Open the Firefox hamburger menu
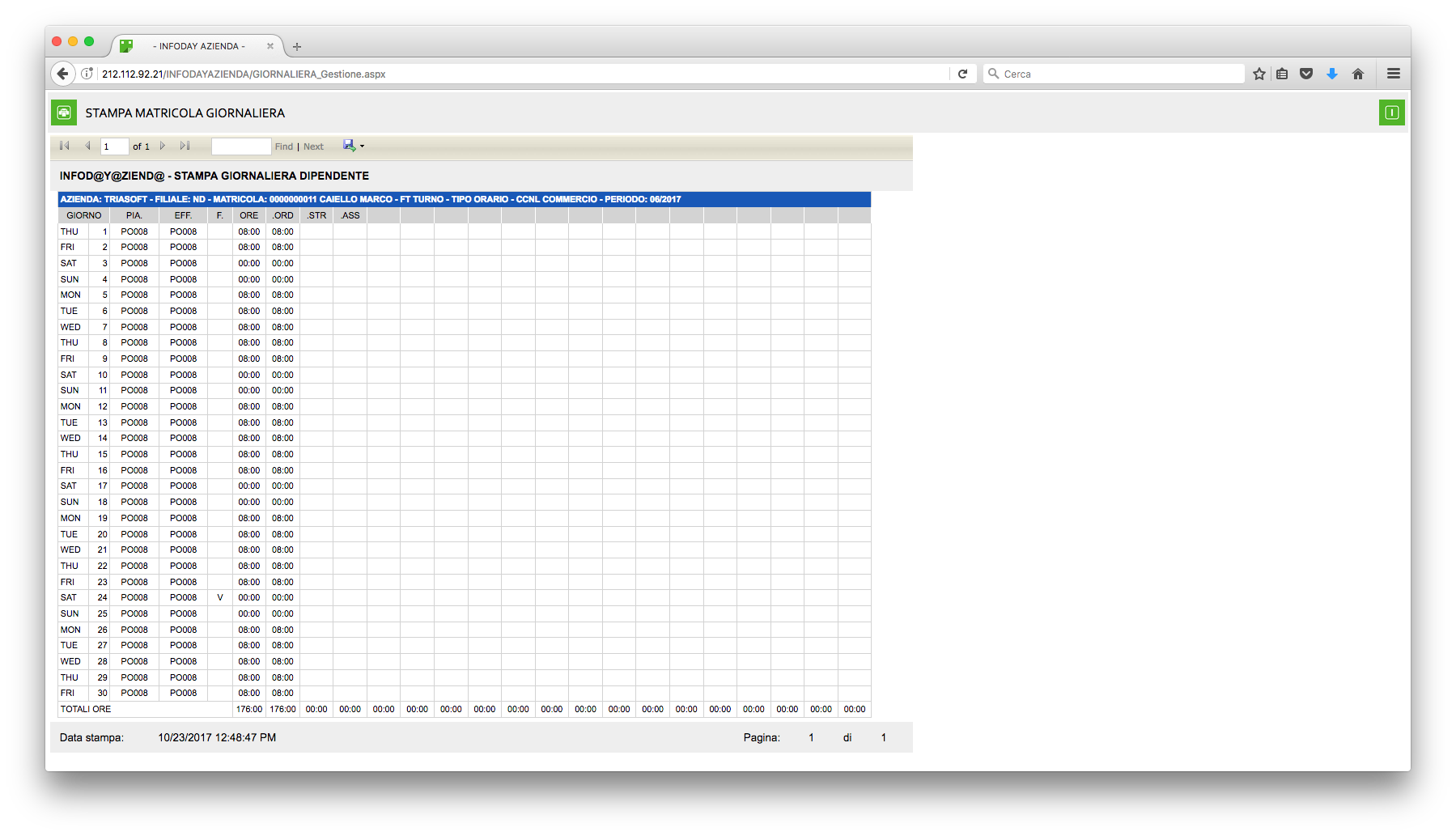The width and height of the screenshot is (1456, 836). point(1394,74)
